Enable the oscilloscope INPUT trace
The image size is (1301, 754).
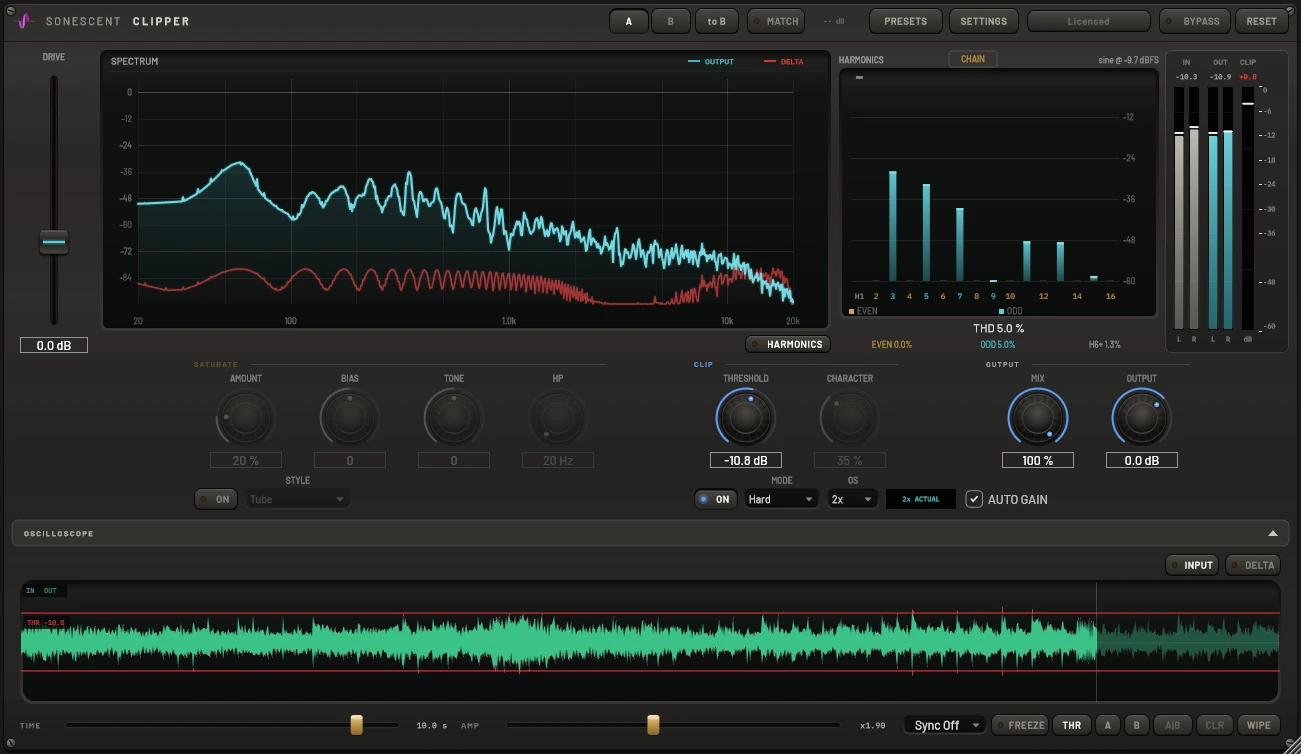(x=1193, y=565)
